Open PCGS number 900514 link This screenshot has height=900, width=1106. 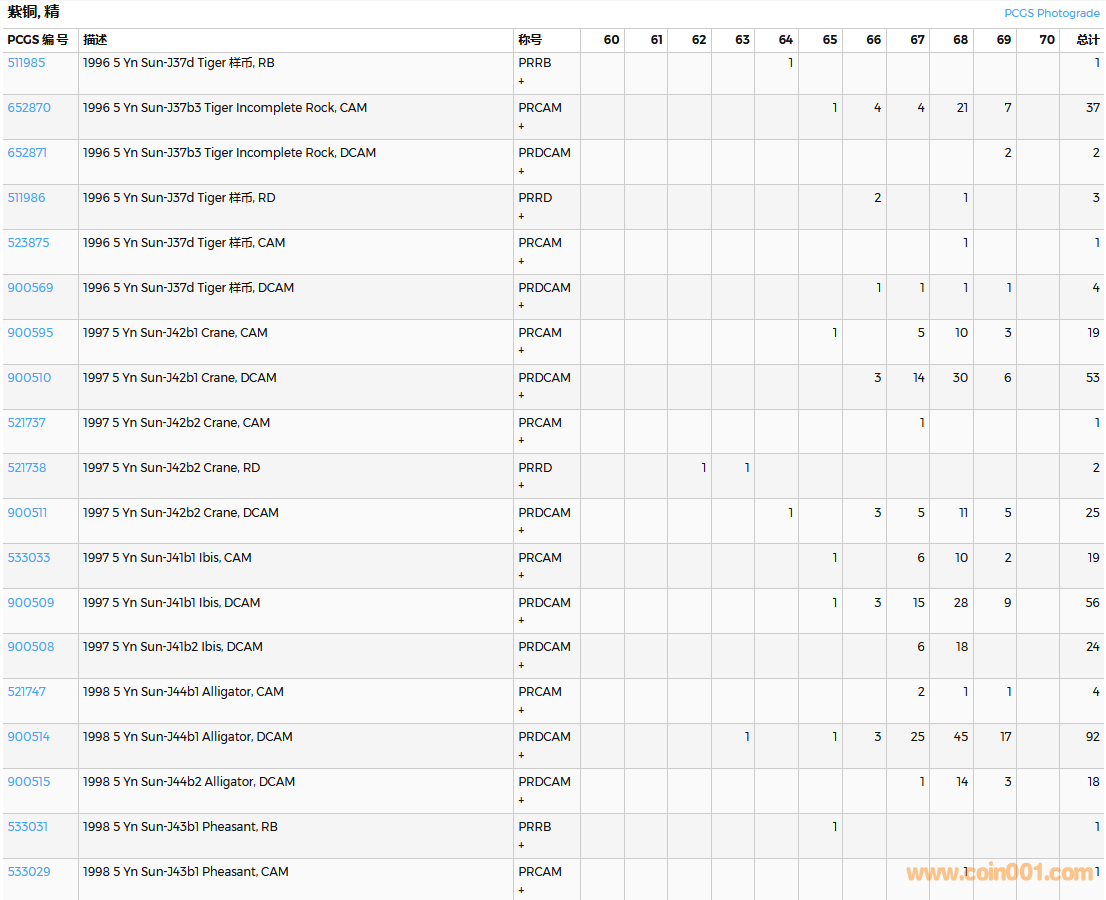29,737
